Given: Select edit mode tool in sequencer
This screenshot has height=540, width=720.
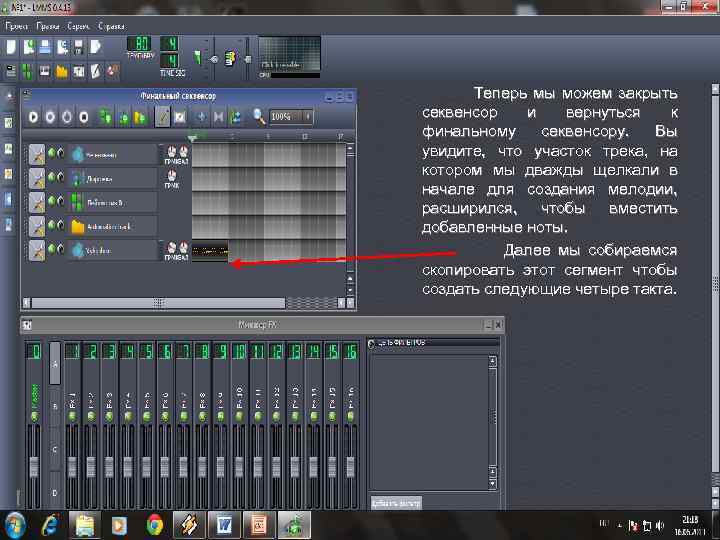Looking at the screenshot, I should click(180, 117).
